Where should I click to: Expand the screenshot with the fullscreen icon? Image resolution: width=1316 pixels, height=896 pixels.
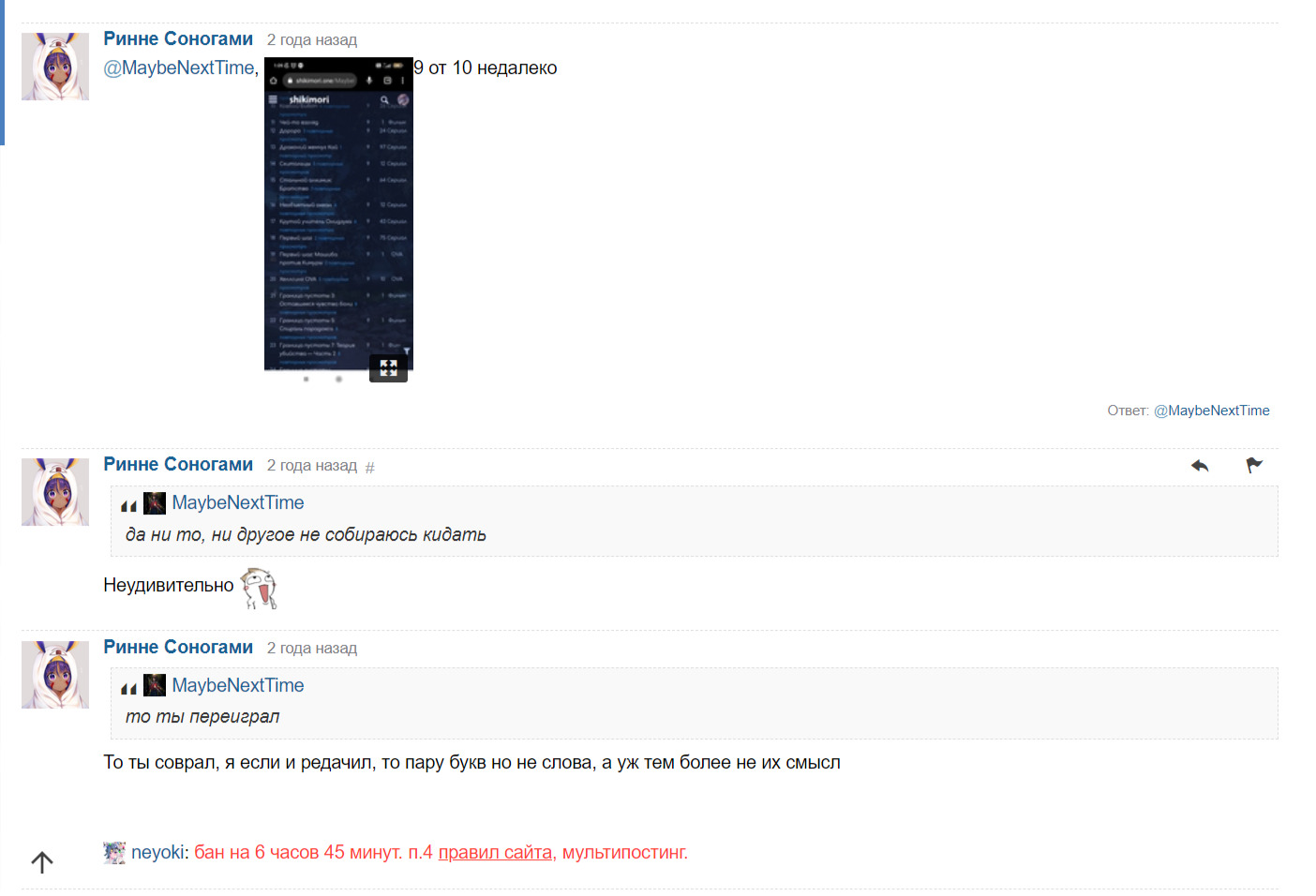click(388, 368)
